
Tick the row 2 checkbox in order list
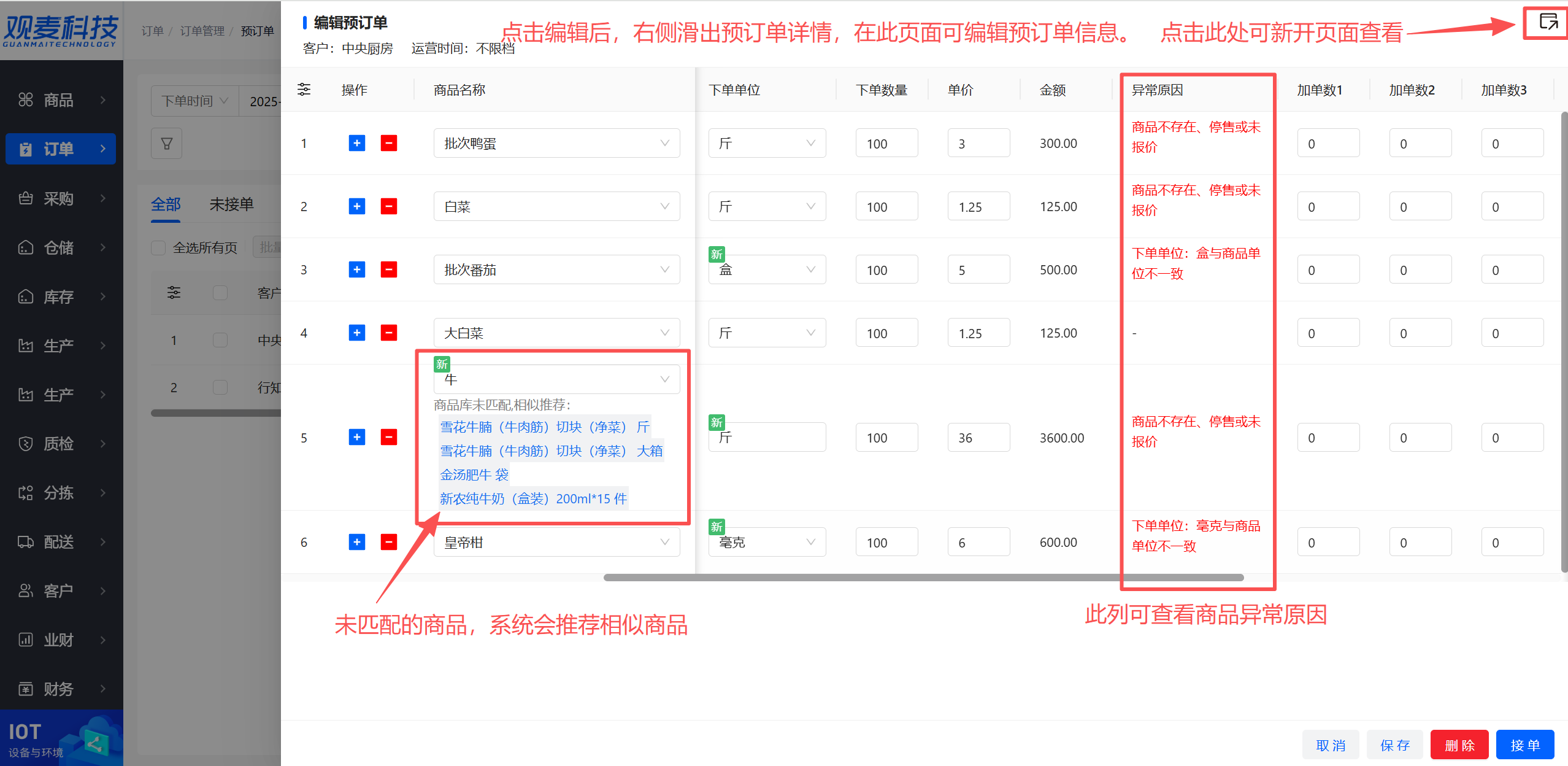[220, 387]
